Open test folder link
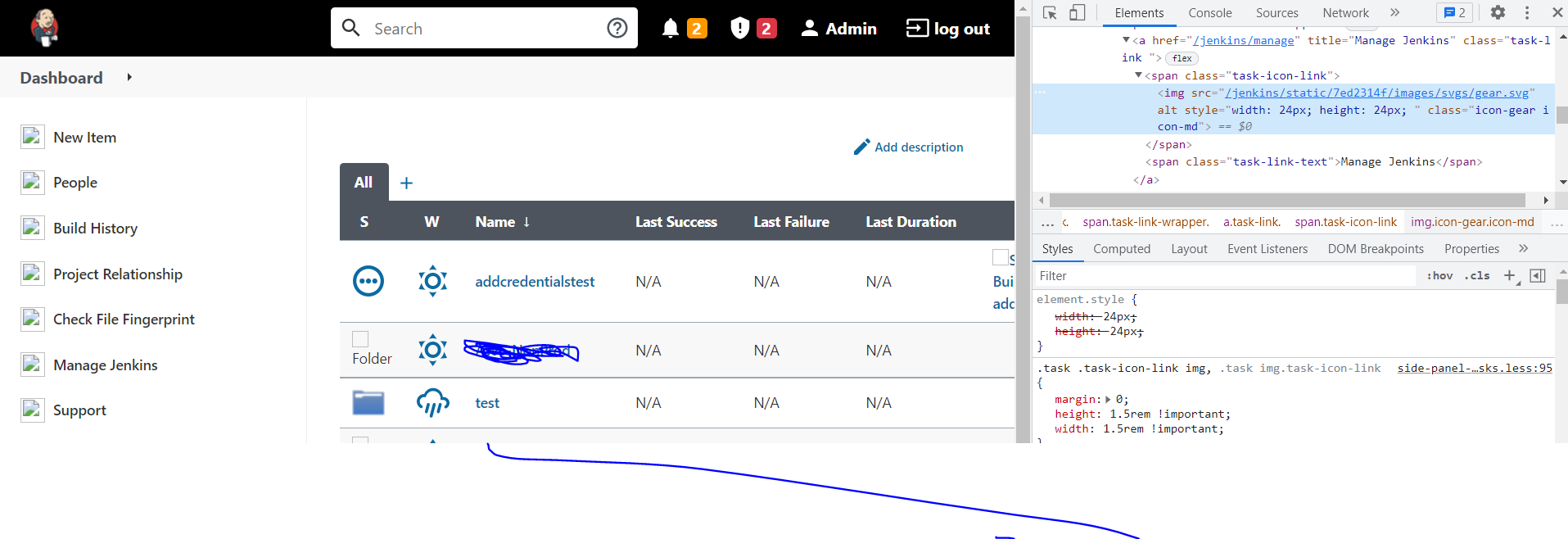Image resolution: width=1568 pixels, height=539 pixels. [x=487, y=402]
